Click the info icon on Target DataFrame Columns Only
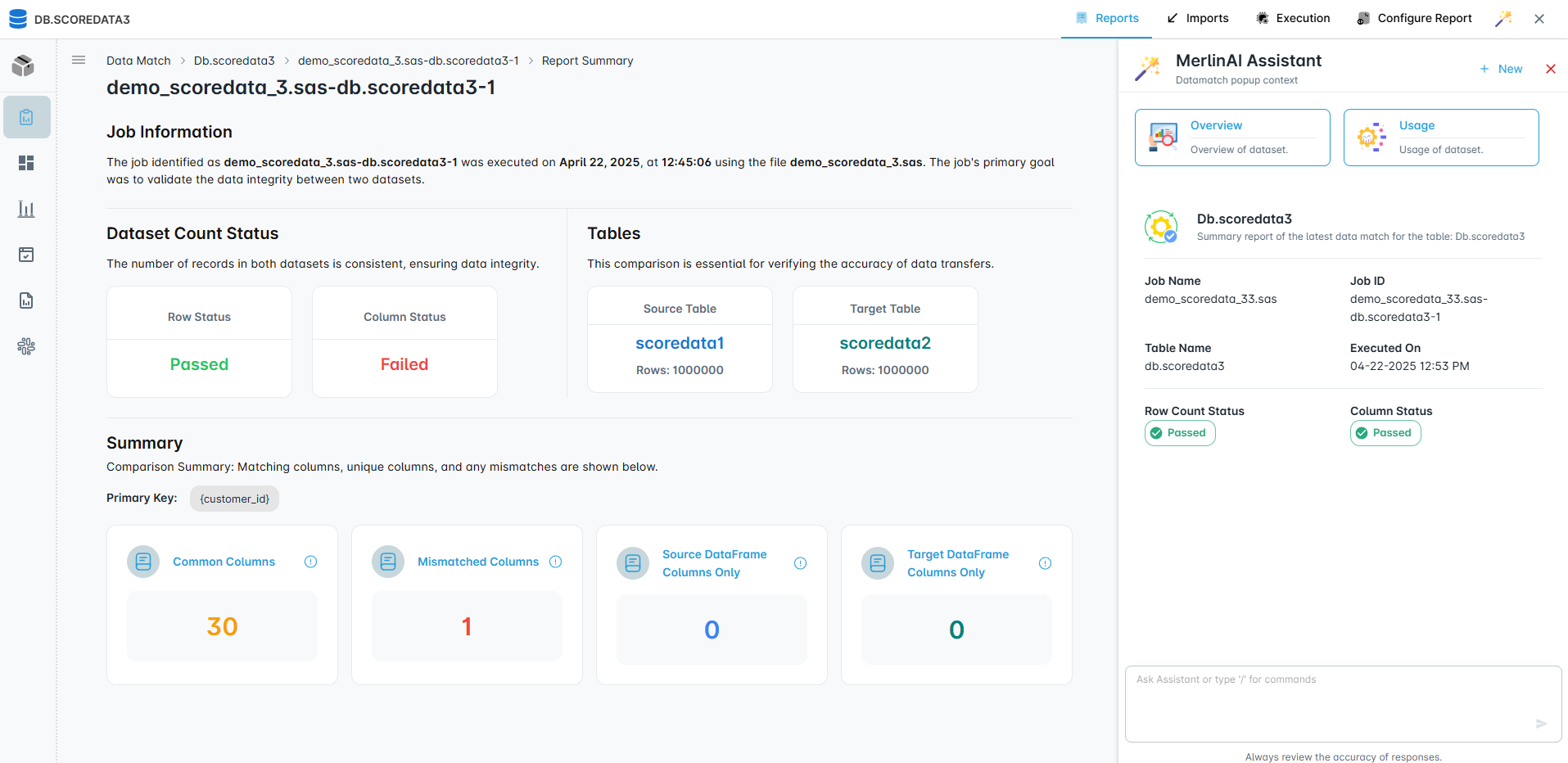The width and height of the screenshot is (1568, 763). 1046,562
